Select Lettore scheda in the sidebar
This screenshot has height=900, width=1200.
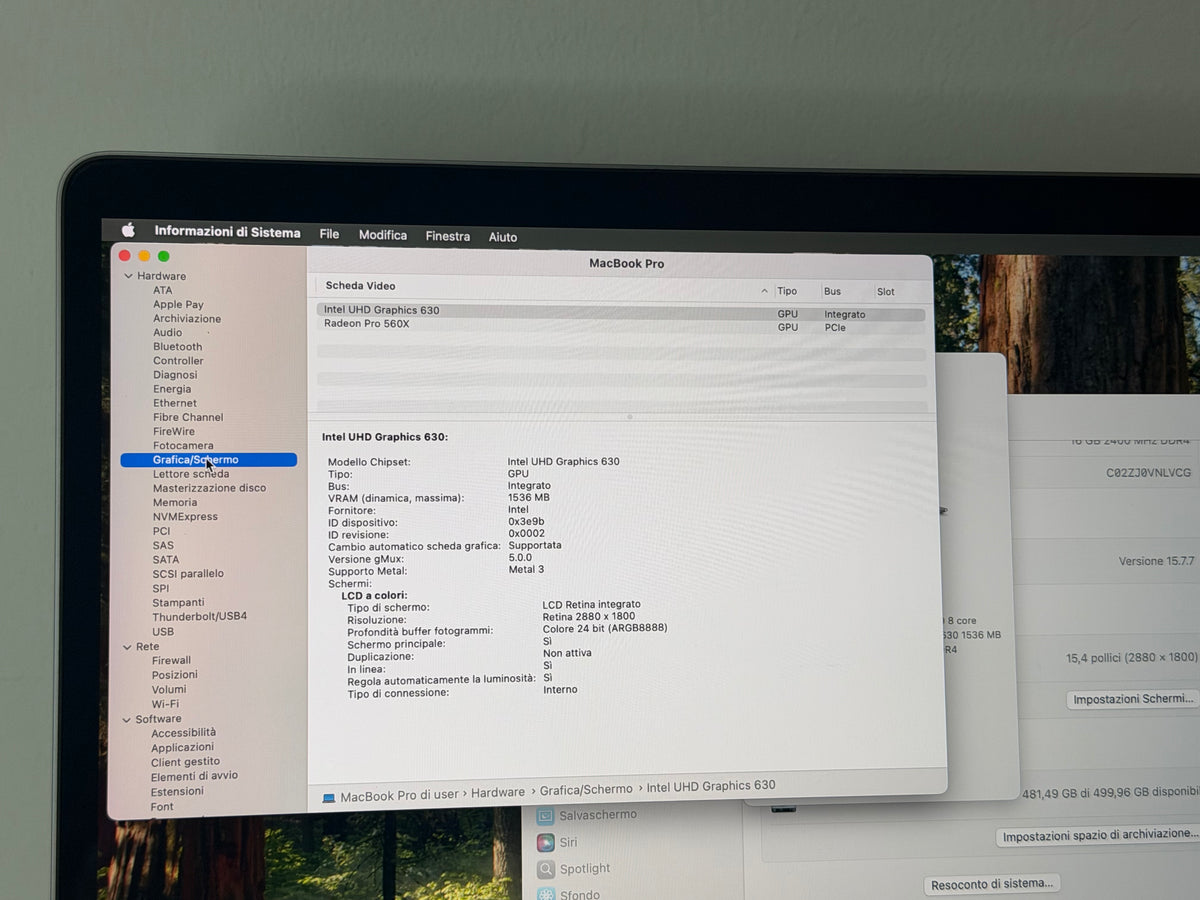coord(191,474)
